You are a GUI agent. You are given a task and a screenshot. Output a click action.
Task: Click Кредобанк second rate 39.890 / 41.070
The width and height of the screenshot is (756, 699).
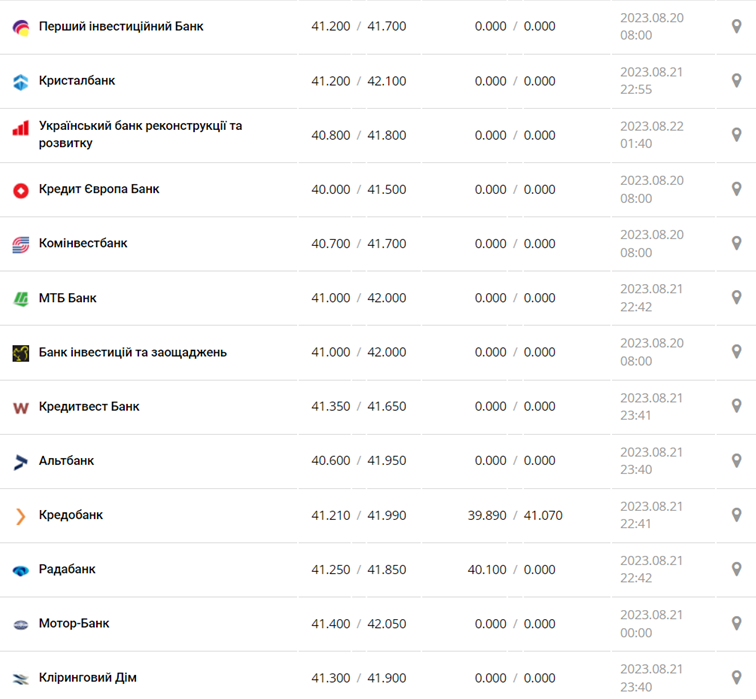[515, 515]
